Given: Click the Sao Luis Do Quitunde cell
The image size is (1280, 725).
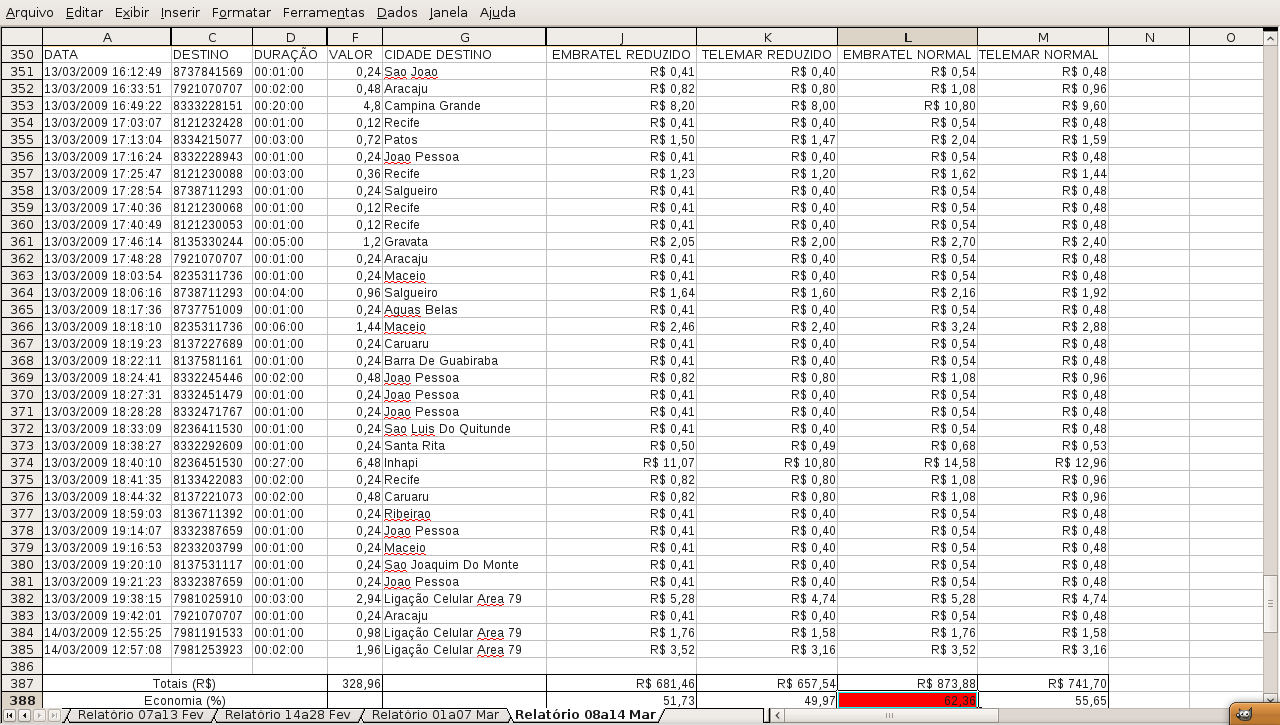Looking at the screenshot, I should coord(464,428).
